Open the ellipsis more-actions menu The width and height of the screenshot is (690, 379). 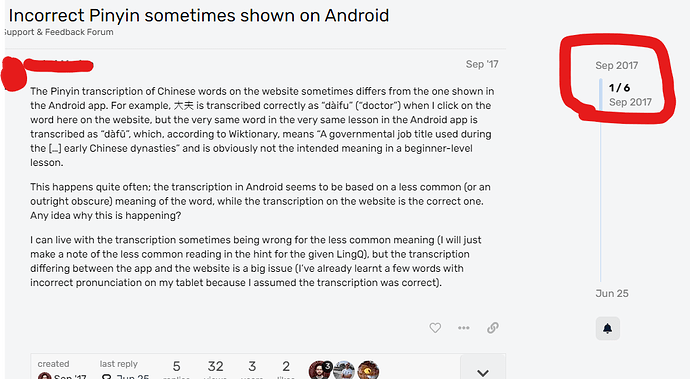tap(463, 328)
